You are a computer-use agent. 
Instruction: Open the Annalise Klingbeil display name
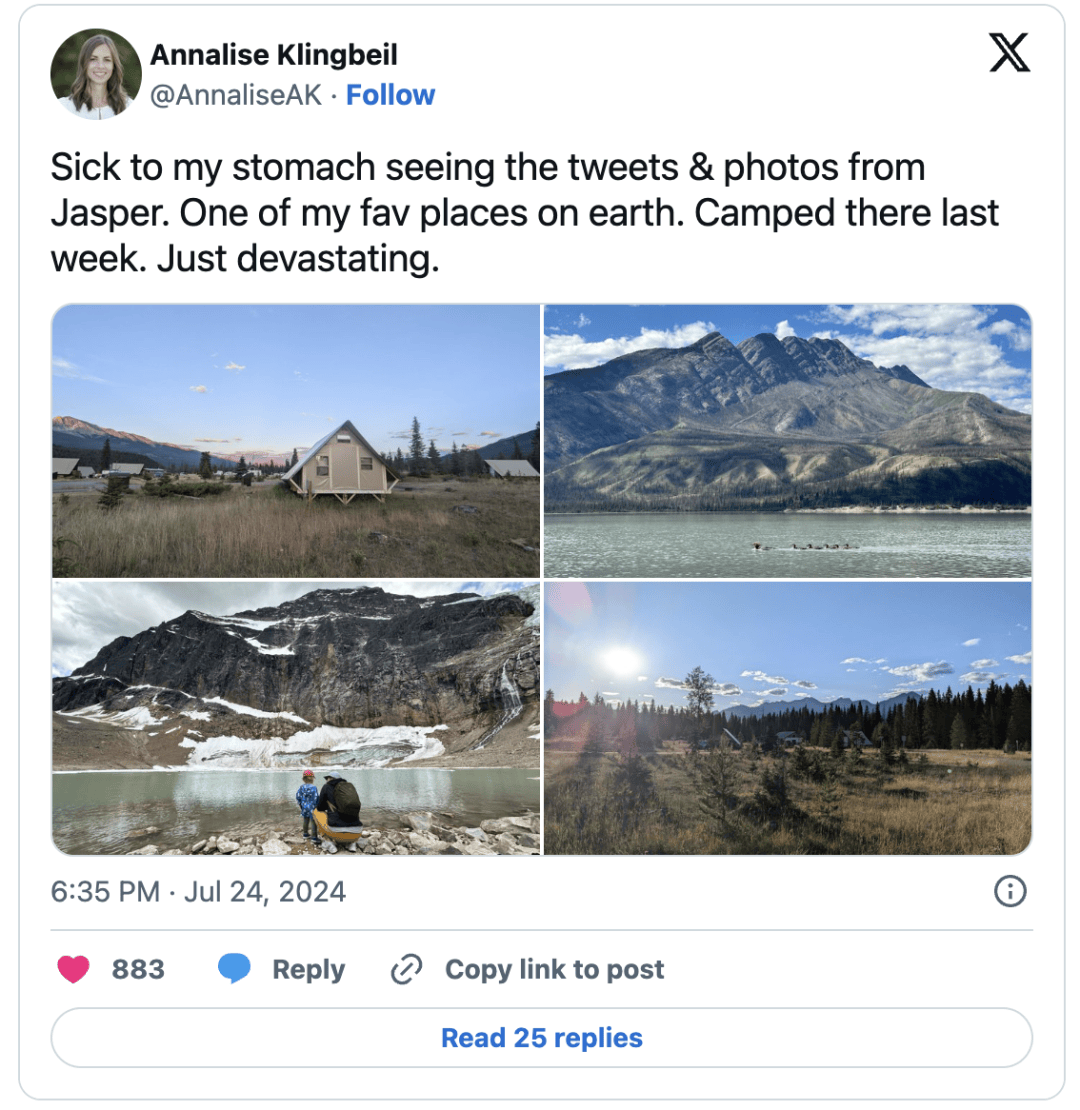click(x=274, y=55)
